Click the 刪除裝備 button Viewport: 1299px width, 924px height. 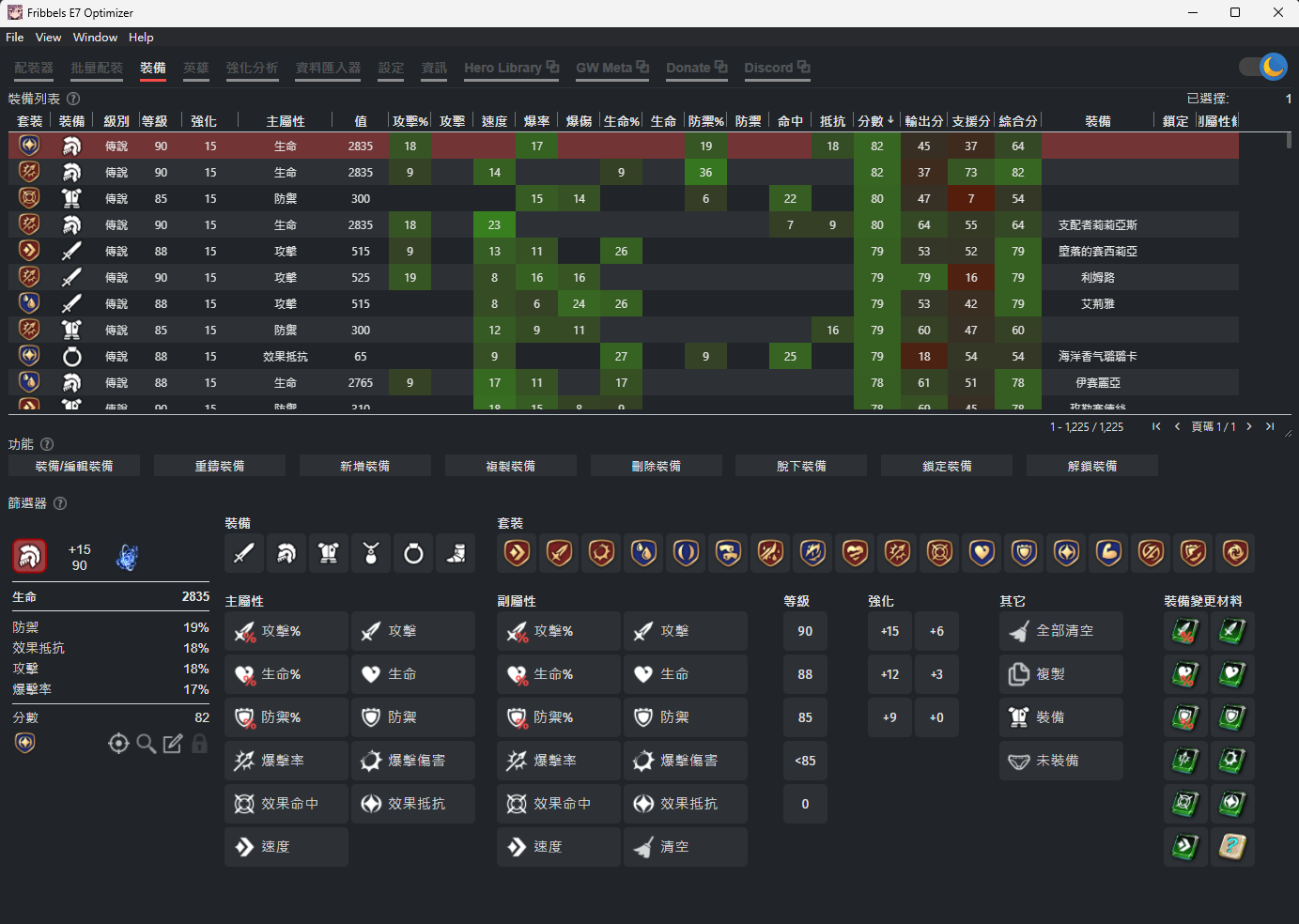(656, 466)
